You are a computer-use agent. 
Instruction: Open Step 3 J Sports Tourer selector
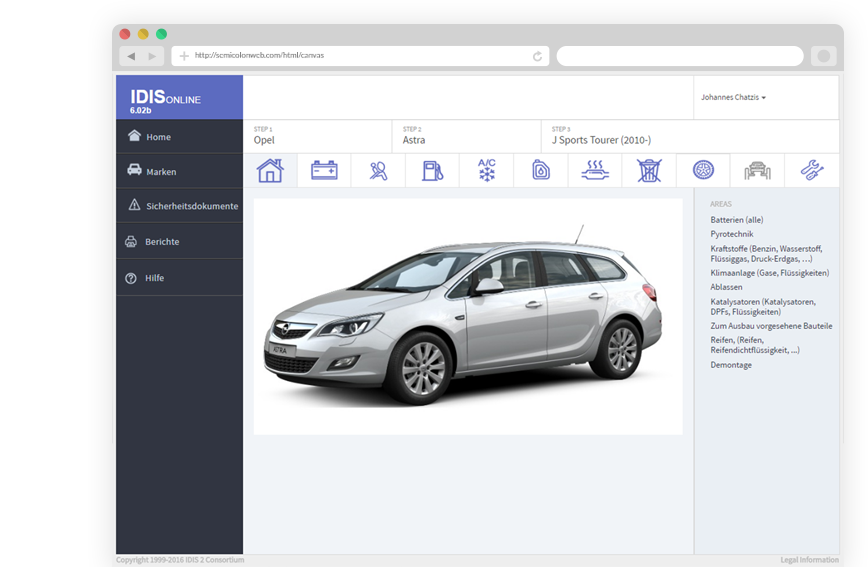click(690, 136)
